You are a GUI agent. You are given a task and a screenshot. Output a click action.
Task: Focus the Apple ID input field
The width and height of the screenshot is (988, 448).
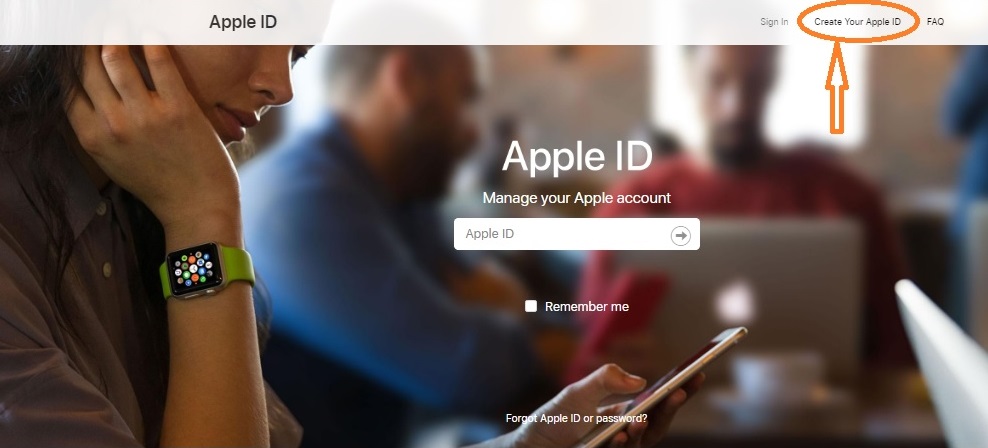(577, 234)
